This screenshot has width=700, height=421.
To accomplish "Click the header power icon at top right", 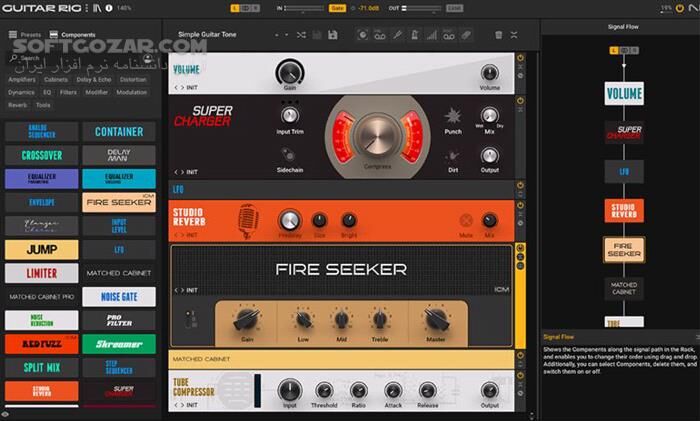I will [679, 8].
